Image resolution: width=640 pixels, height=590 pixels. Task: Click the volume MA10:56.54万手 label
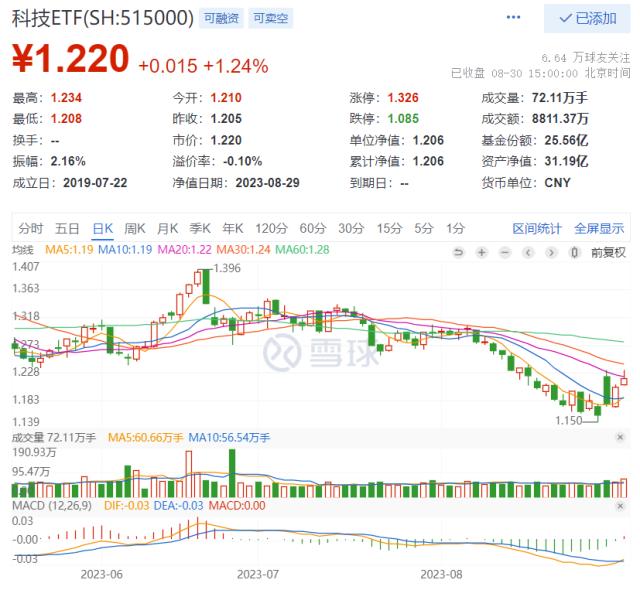(229, 438)
